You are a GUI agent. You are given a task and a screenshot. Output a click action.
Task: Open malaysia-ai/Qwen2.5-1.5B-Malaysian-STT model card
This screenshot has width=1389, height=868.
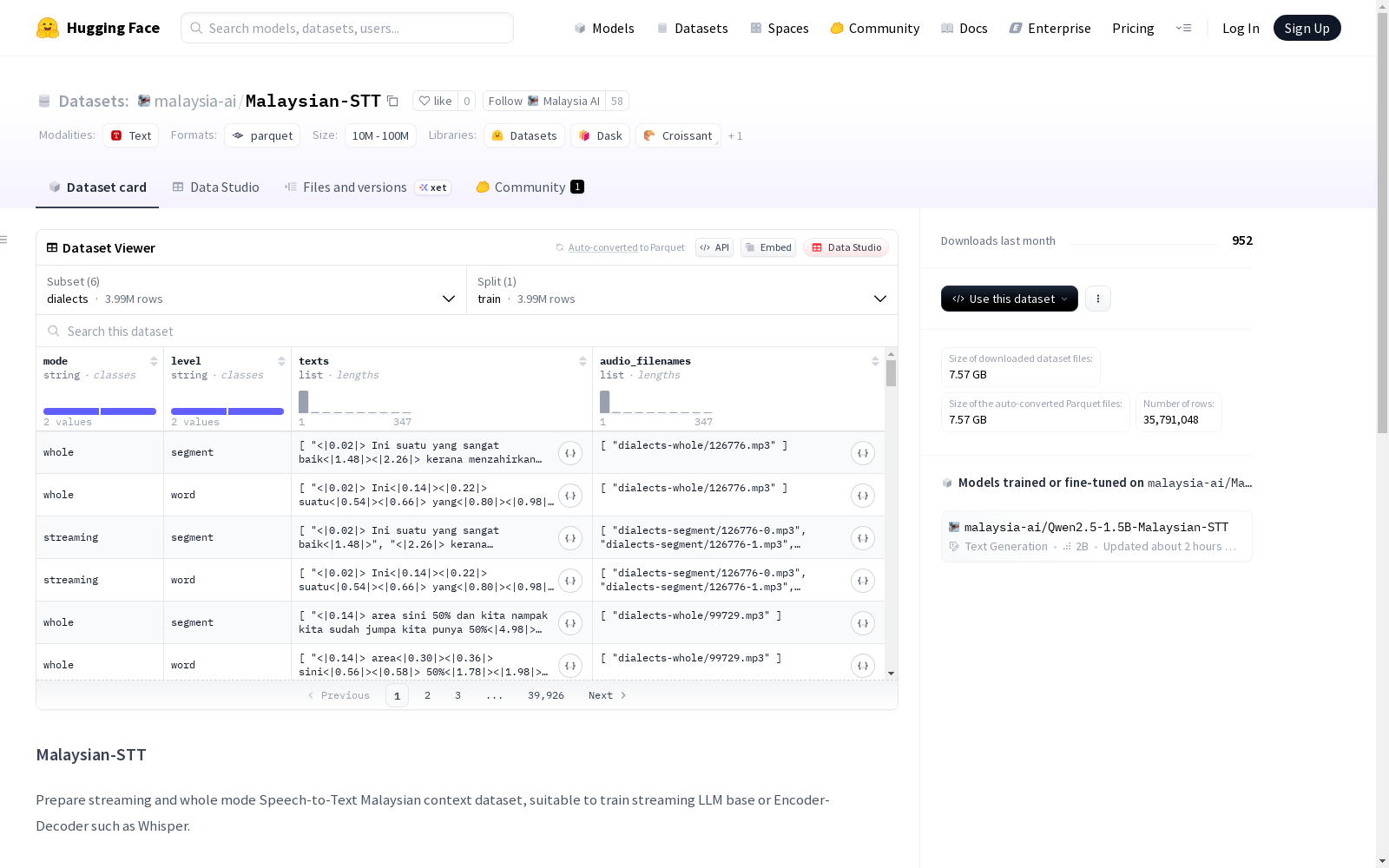click(x=1096, y=536)
